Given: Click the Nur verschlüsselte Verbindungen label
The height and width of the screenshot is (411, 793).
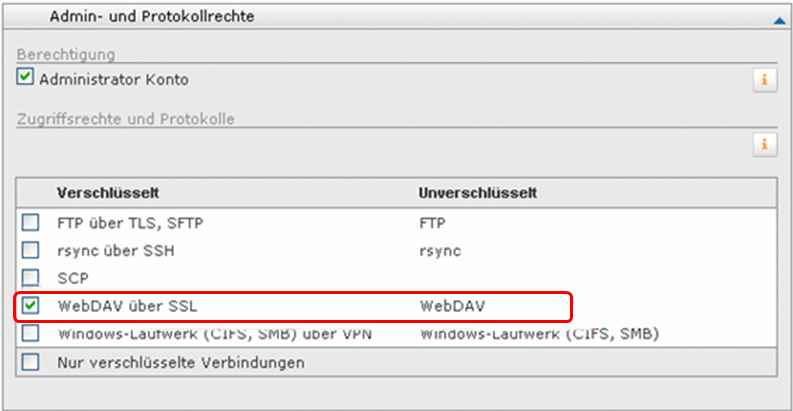Looking at the screenshot, I should coord(181,362).
